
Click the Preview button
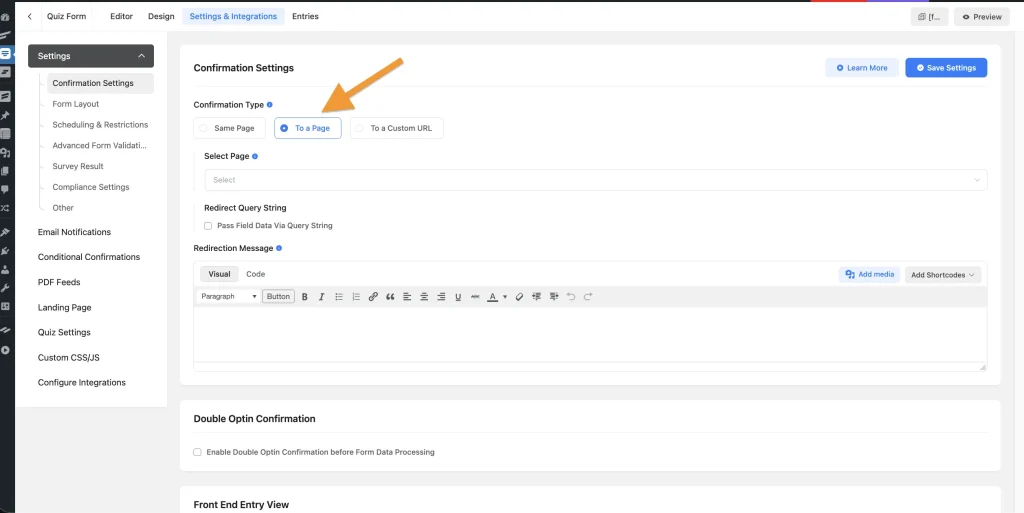point(982,17)
